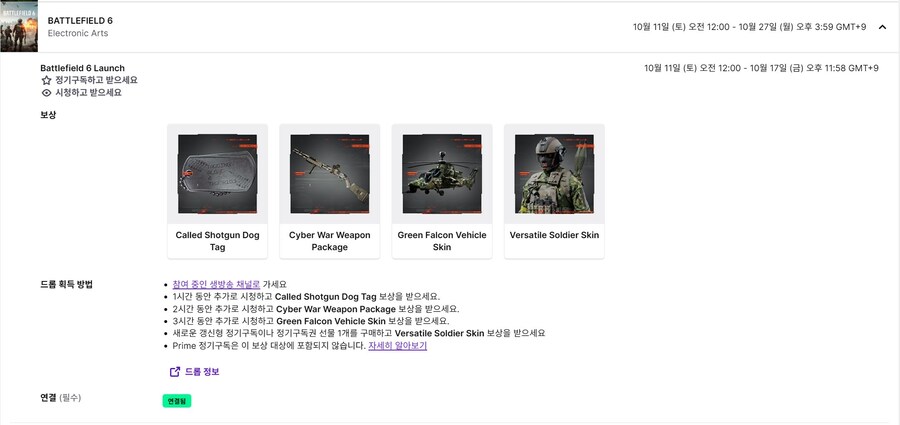Viewport: 900px width, 425px height.
Task: Select the Versatile Soldier Skin image
Action: (x=554, y=174)
